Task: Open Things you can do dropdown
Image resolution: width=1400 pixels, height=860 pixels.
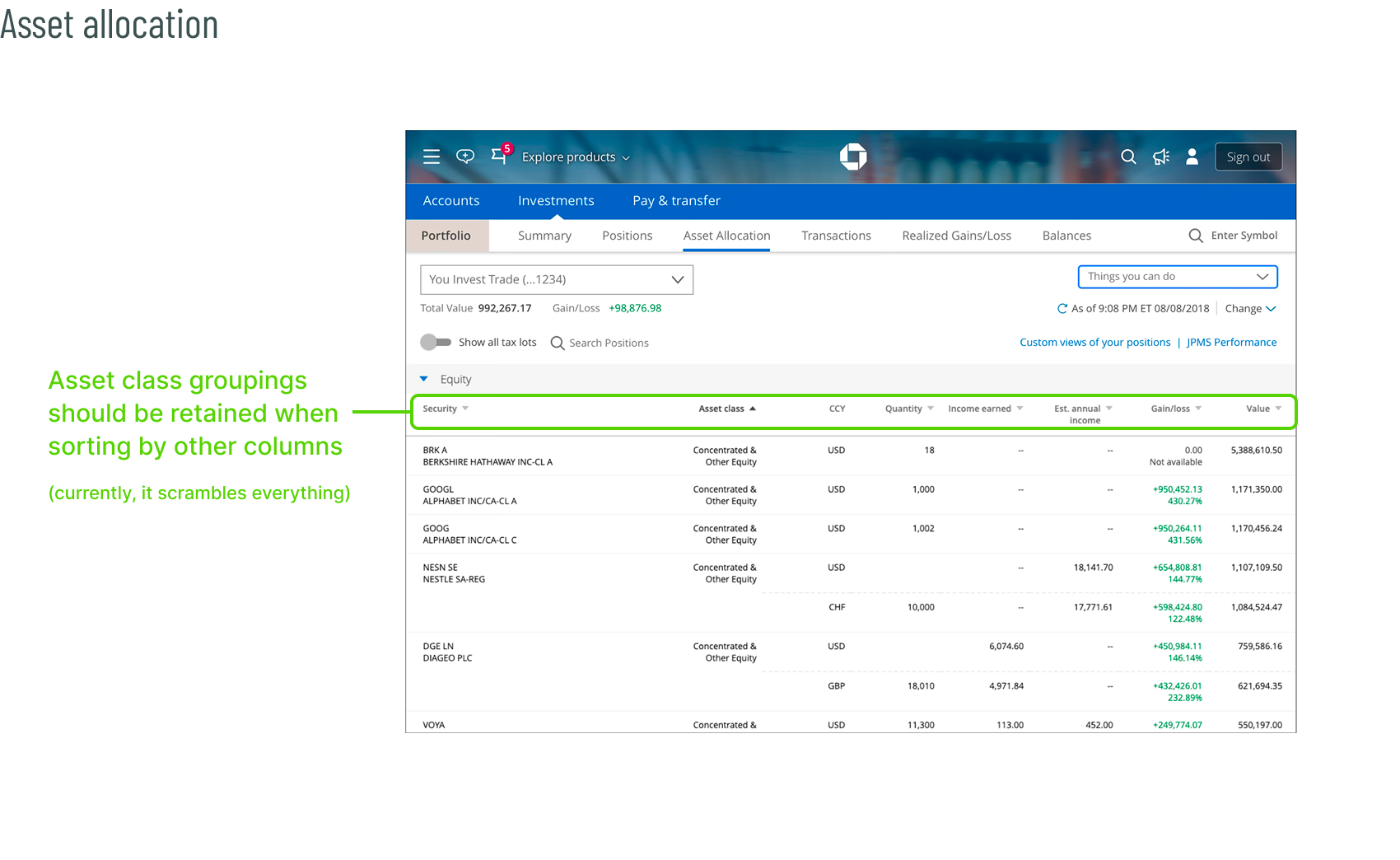Action: [x=1178, y=277]
